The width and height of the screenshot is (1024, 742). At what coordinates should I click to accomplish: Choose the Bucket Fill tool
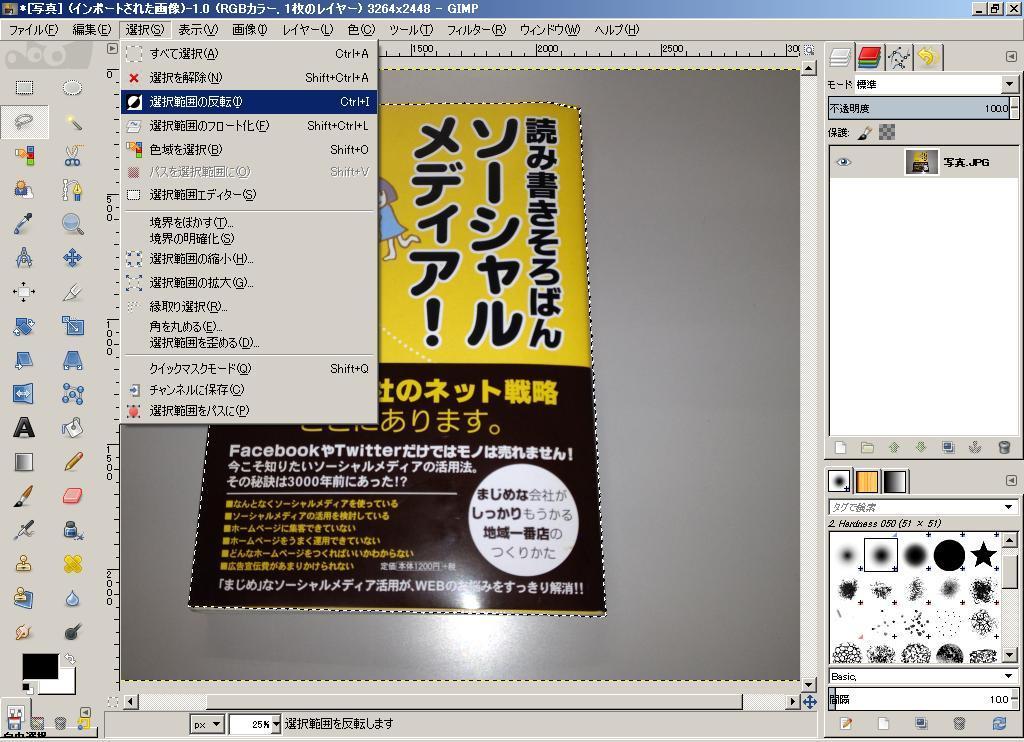point(72,428)
